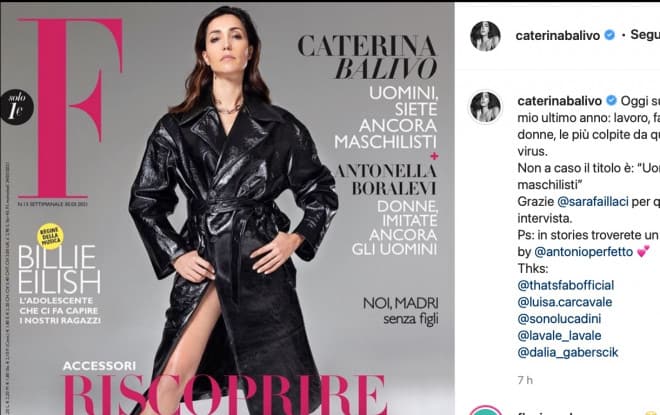Click the 7 h post timestamp
The width and height of the screenshot is (660, 415).
pos(525,380)
